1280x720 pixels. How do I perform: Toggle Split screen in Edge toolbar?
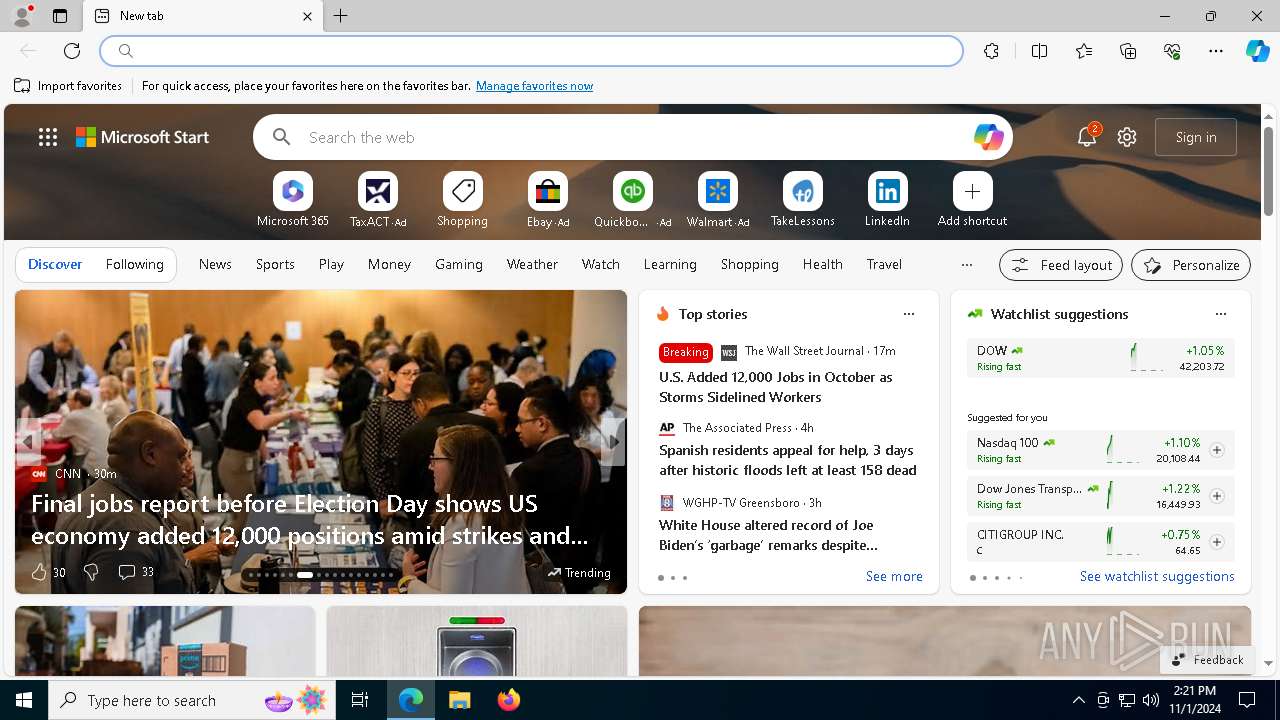pyautogui.click(x=1039, y=51)
